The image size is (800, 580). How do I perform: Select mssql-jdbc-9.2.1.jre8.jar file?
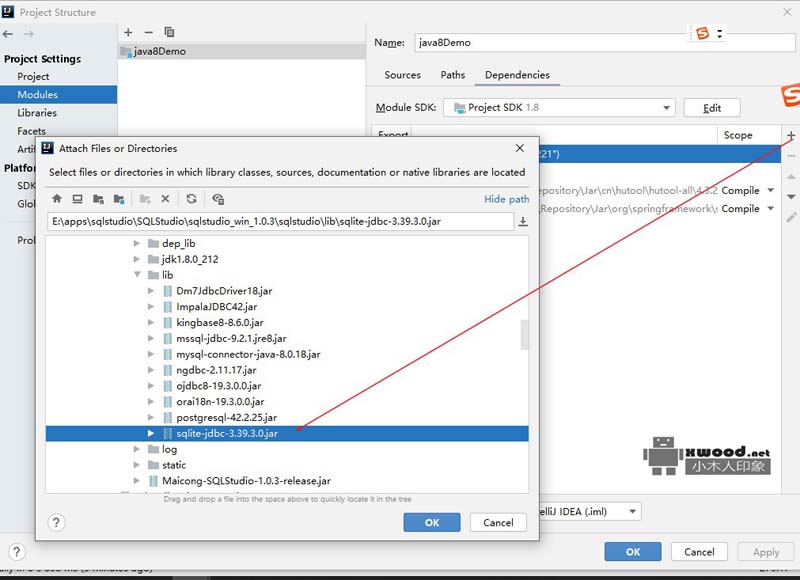coord(231,338)
